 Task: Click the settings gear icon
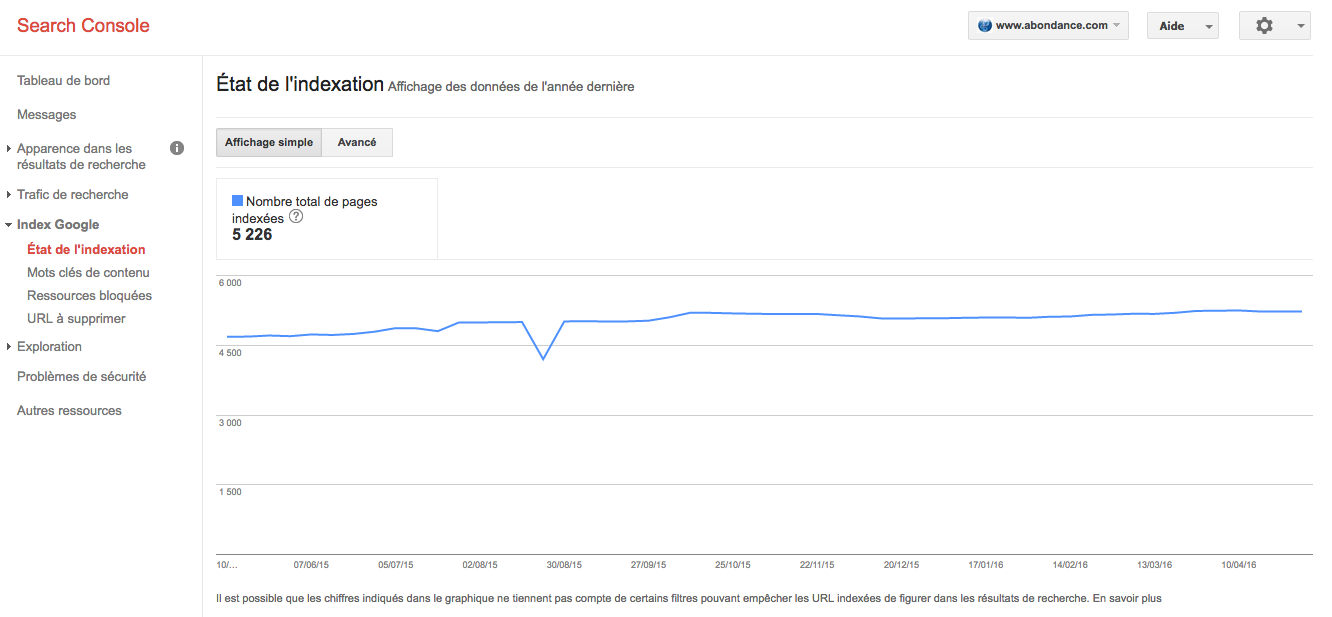pyautogui.click(x=1265, y=26)
